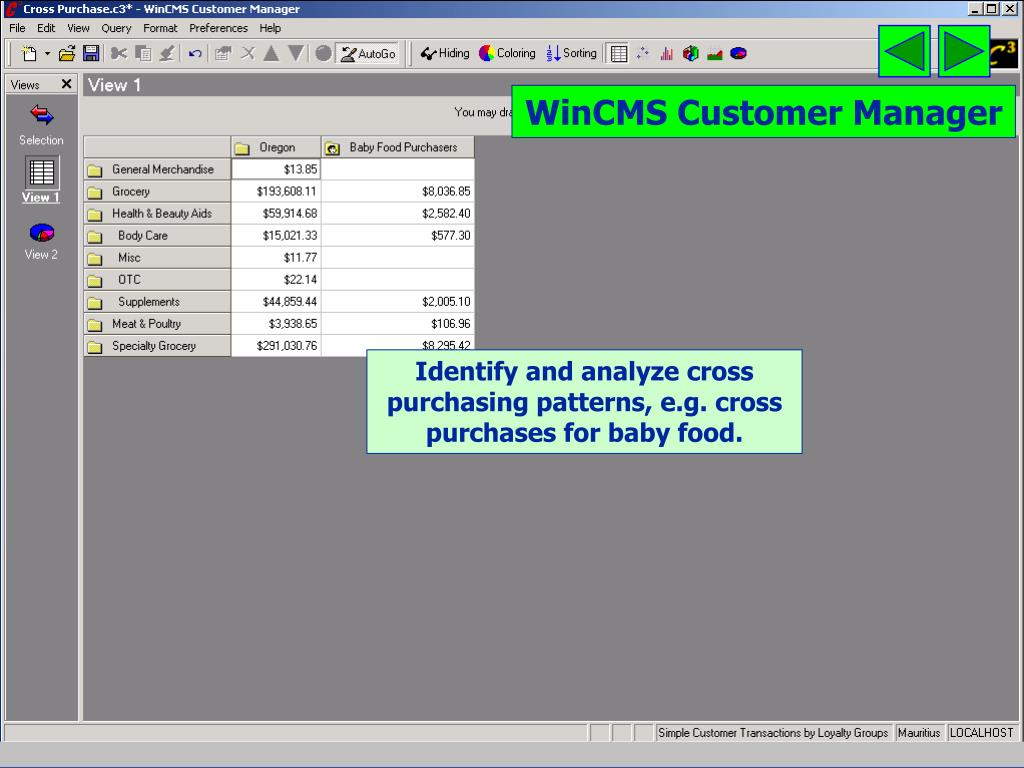This screenshot has height=768, width=1024.
Task: Select the Specialty Grocery row header
Action: click(157, 346)
